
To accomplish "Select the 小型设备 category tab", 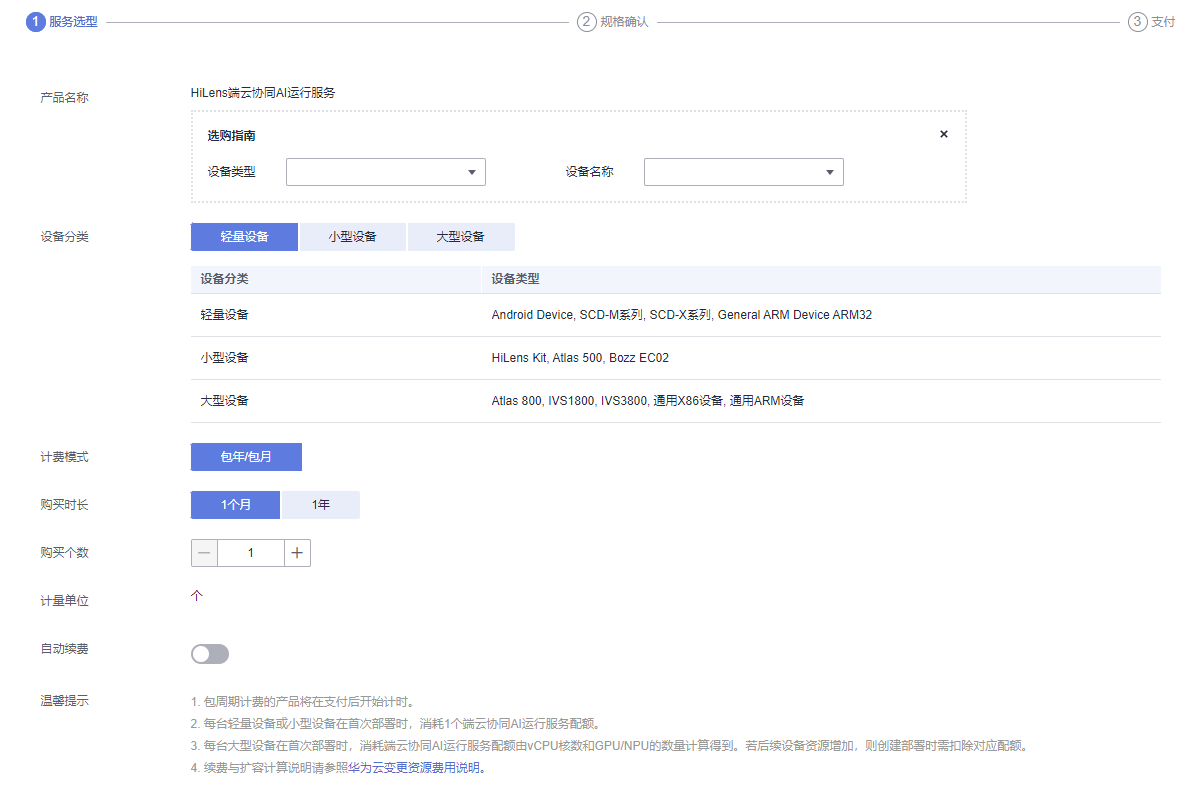I will point(353,237).
